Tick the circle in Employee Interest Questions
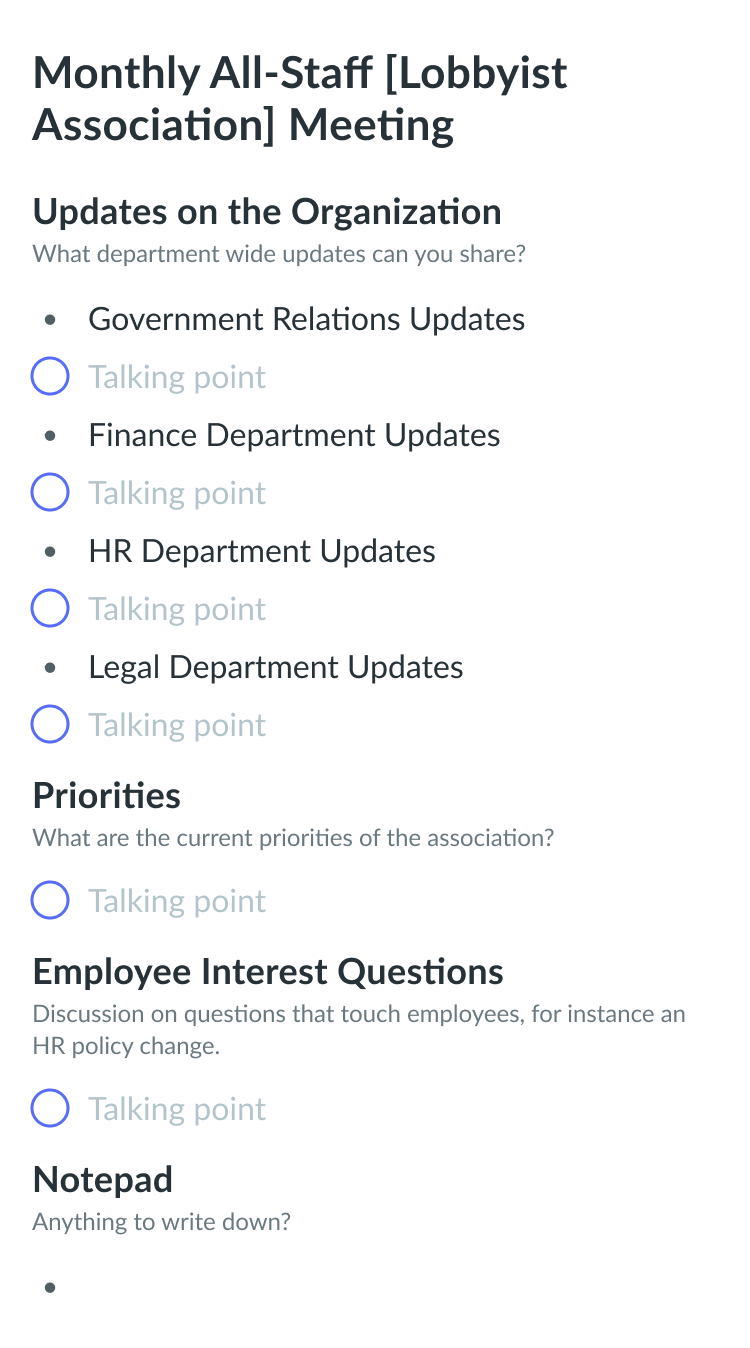Image resolution: width=750 pixels, height=1348 pixels. point(50,1109)
